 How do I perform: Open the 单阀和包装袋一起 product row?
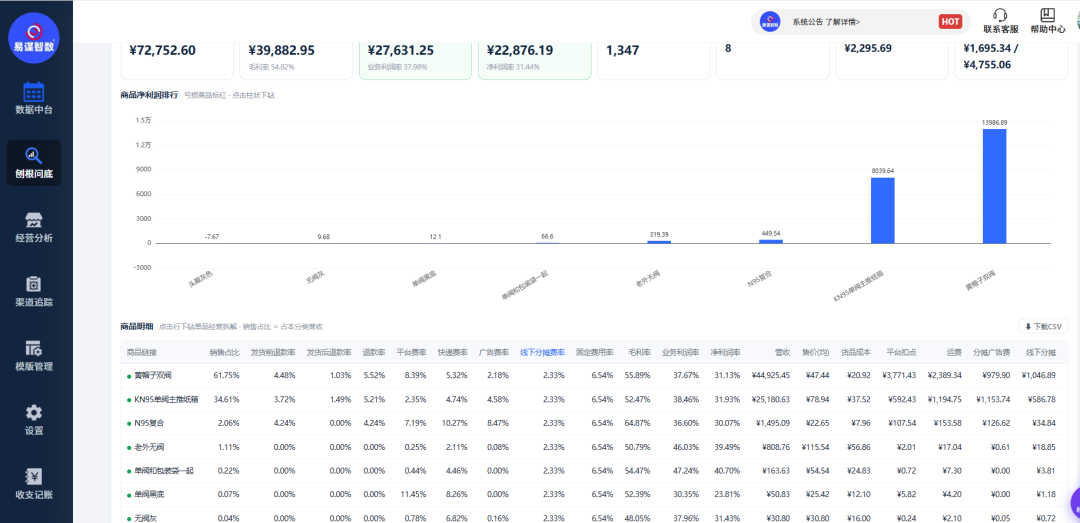click(x=594, y=471)
